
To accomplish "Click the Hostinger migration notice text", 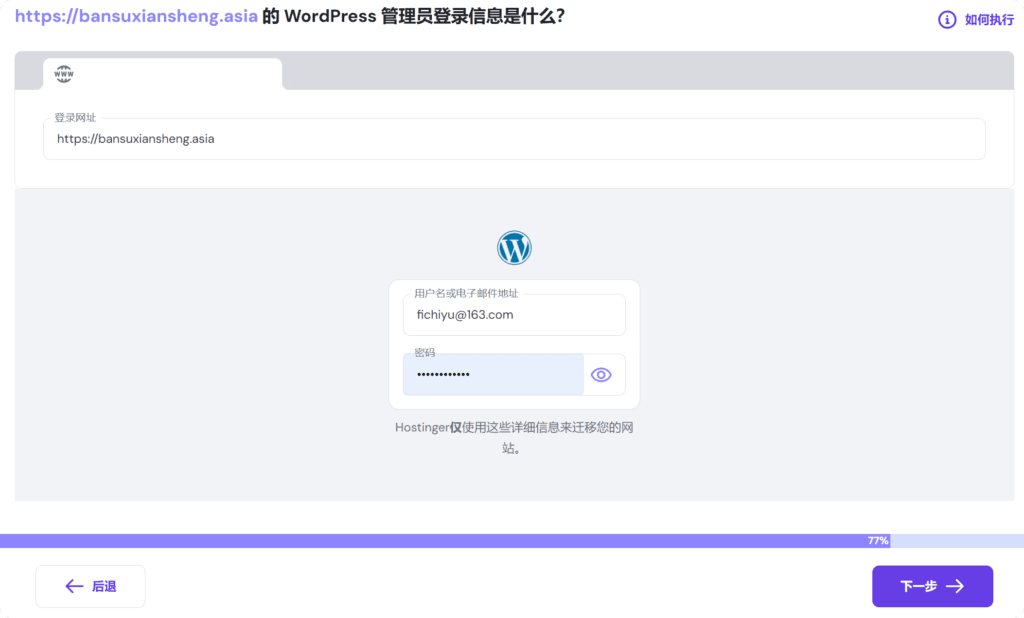I will pyautogui.click(x=514, y=438).
